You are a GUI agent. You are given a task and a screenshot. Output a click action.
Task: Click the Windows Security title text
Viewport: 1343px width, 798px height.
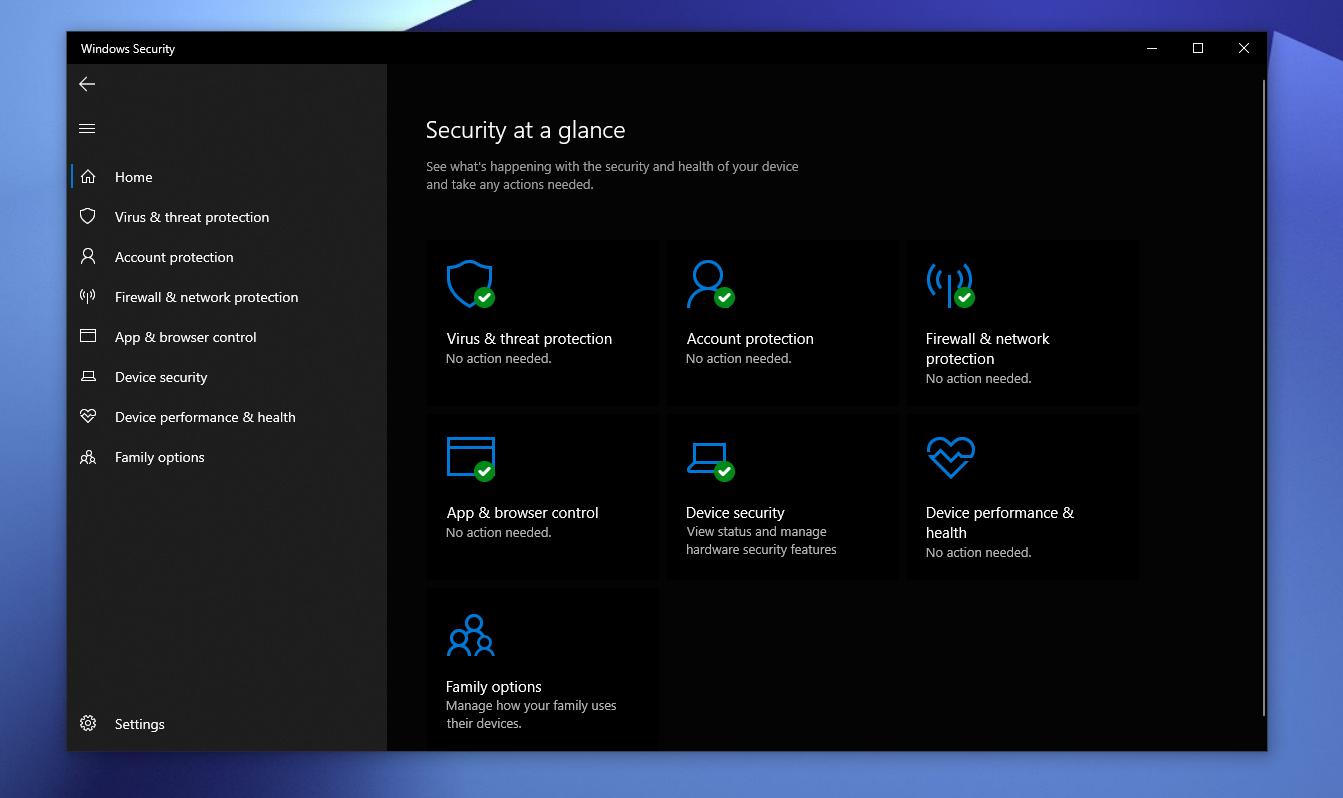coord(128,48)
